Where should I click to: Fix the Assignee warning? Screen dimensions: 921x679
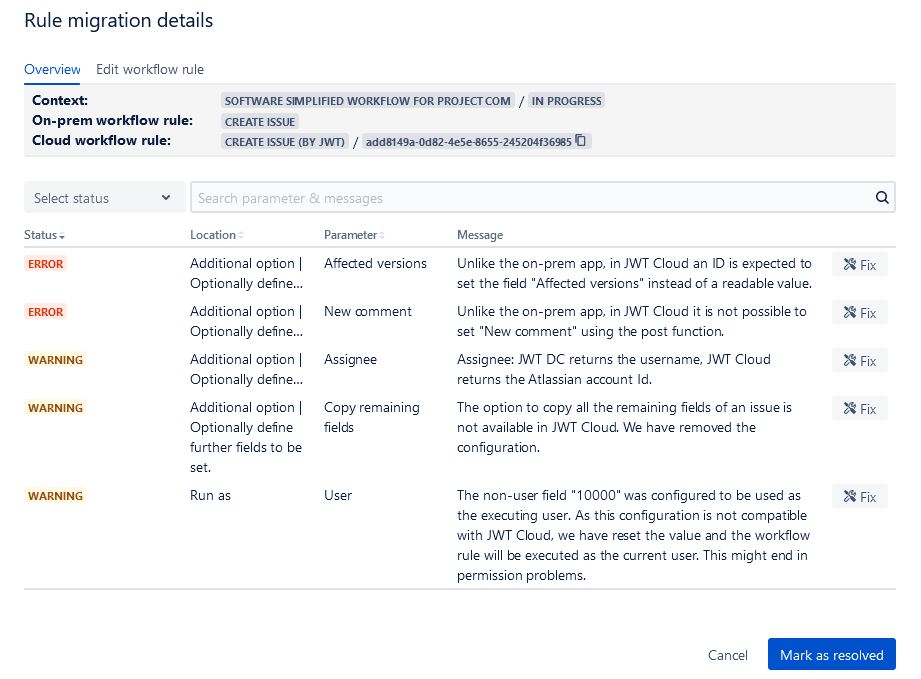859,361
